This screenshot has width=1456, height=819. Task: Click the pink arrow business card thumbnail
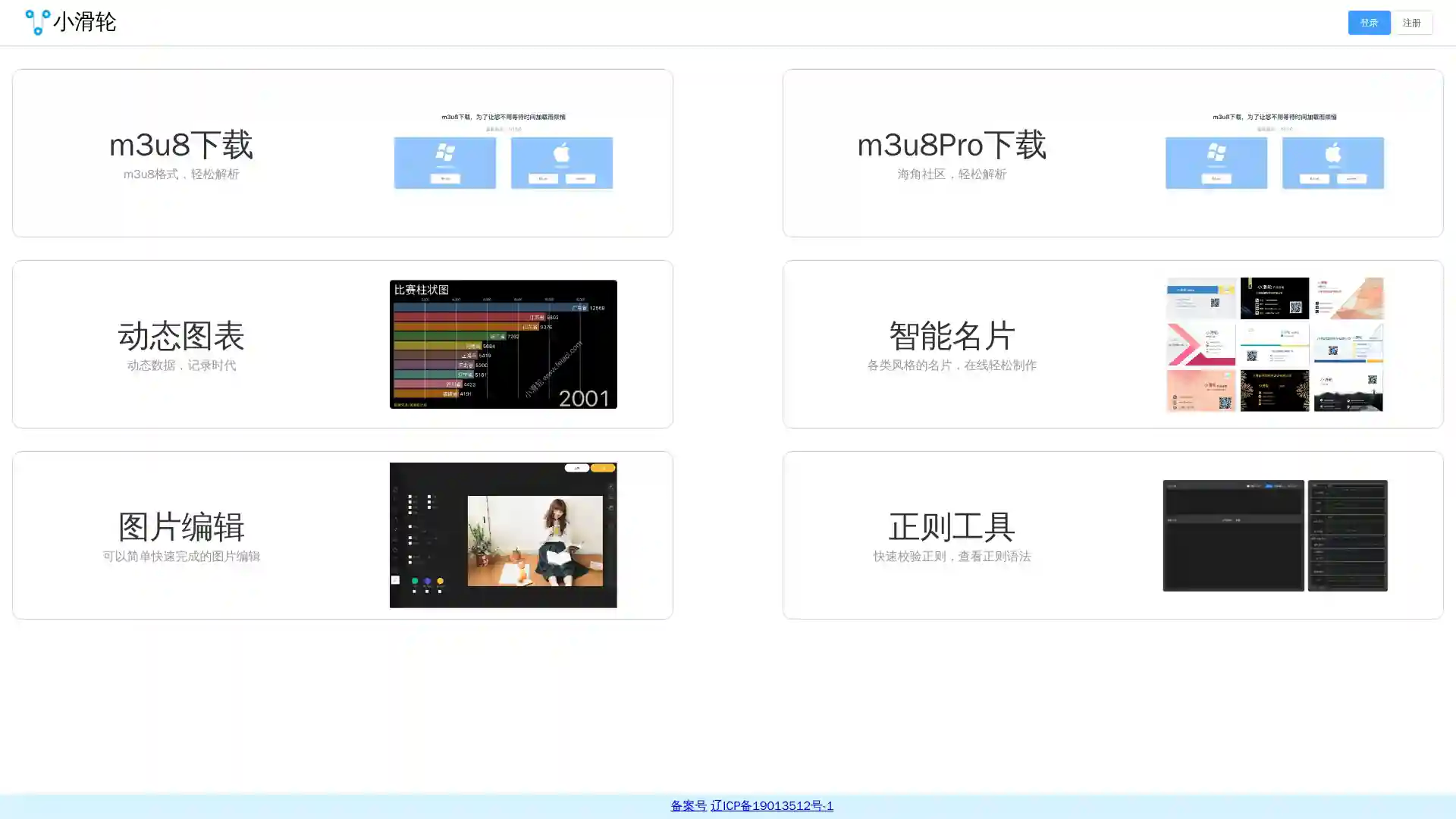coord(1200,345)
